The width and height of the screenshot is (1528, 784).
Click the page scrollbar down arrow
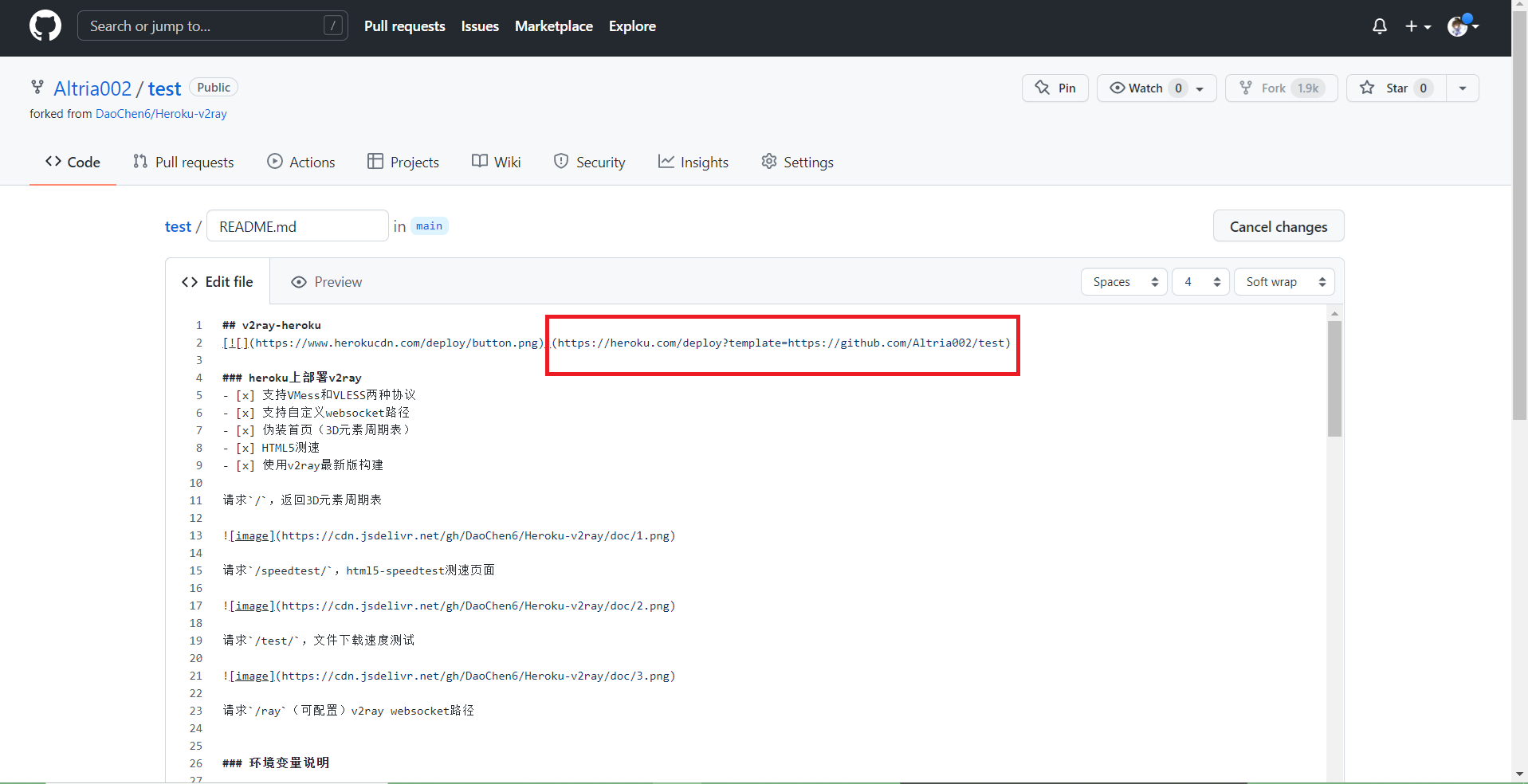[1519, 774]
